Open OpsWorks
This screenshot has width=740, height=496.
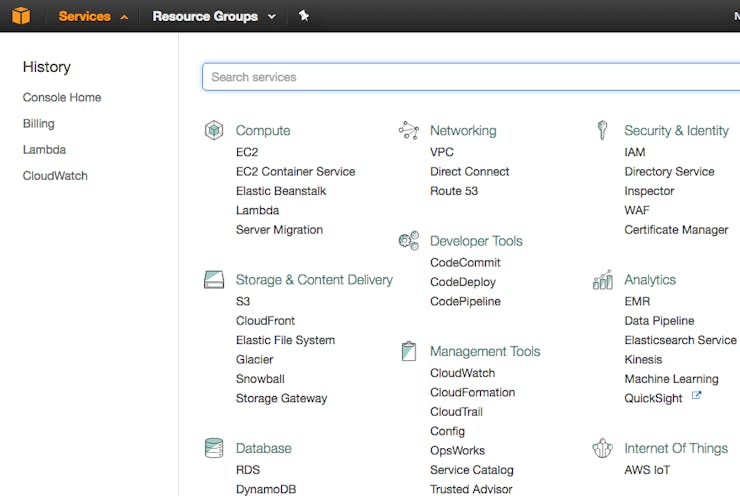pyautogui.click(x=457, y=450)
